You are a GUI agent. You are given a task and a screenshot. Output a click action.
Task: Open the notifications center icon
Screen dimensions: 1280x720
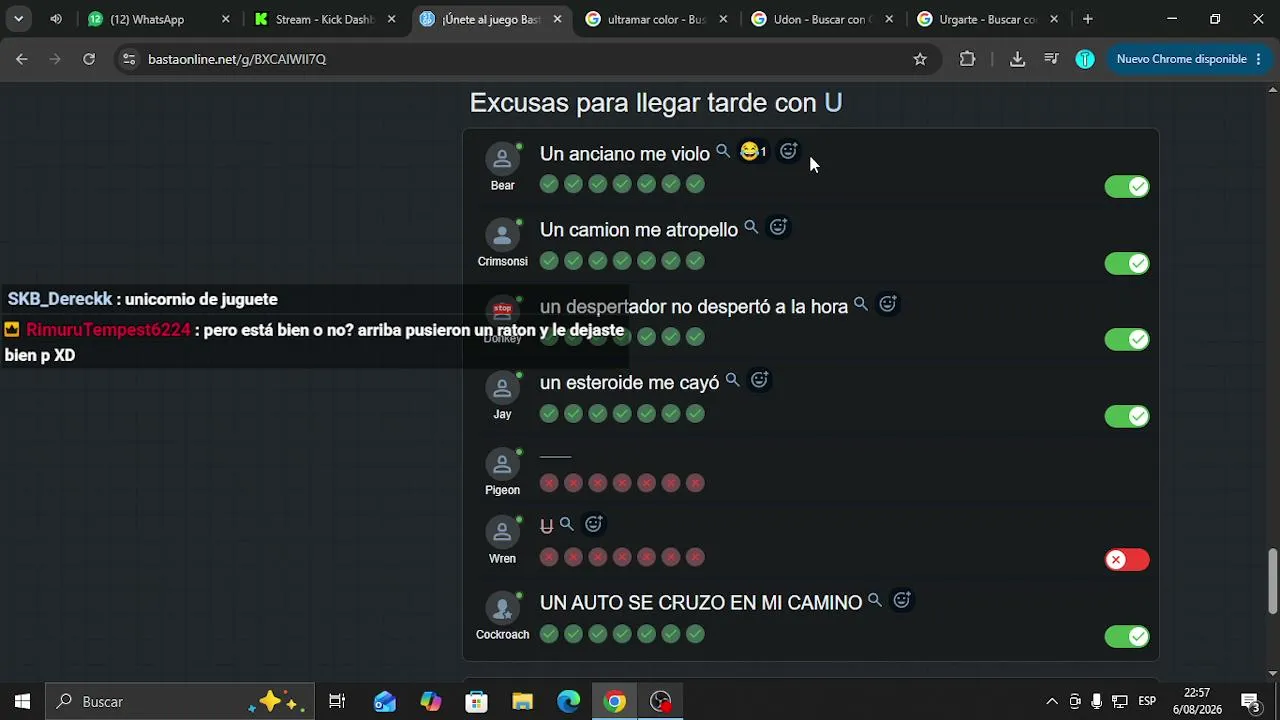pyautogui.click(x=1249, y=702)
